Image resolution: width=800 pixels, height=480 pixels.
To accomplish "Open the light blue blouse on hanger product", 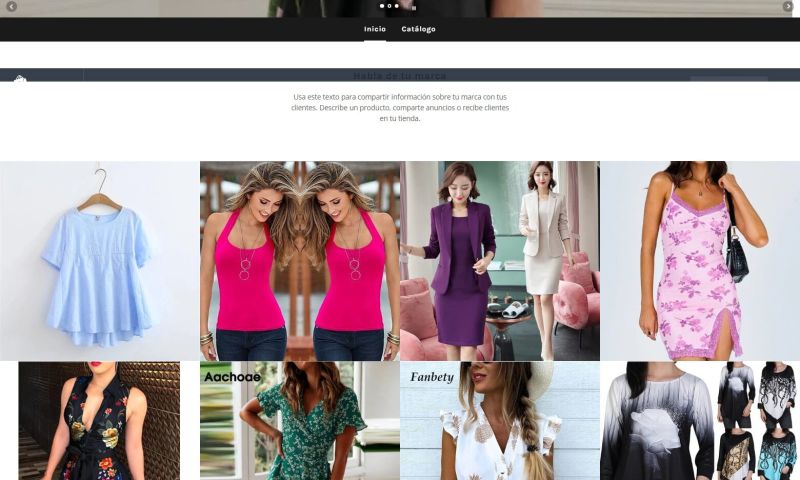I will tap(99, 261).
